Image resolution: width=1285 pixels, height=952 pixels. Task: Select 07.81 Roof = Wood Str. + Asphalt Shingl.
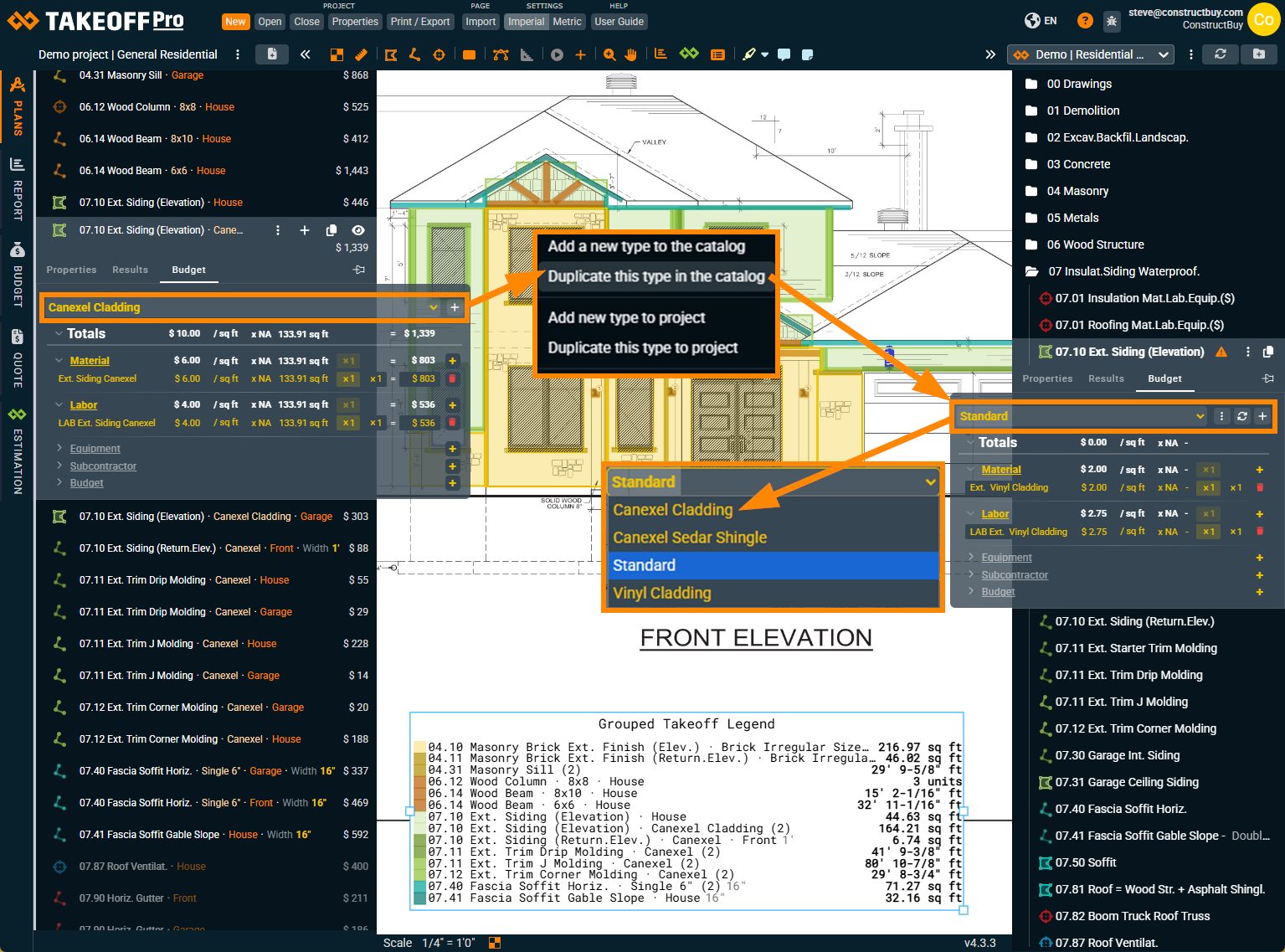click(x=1159, y=889)
